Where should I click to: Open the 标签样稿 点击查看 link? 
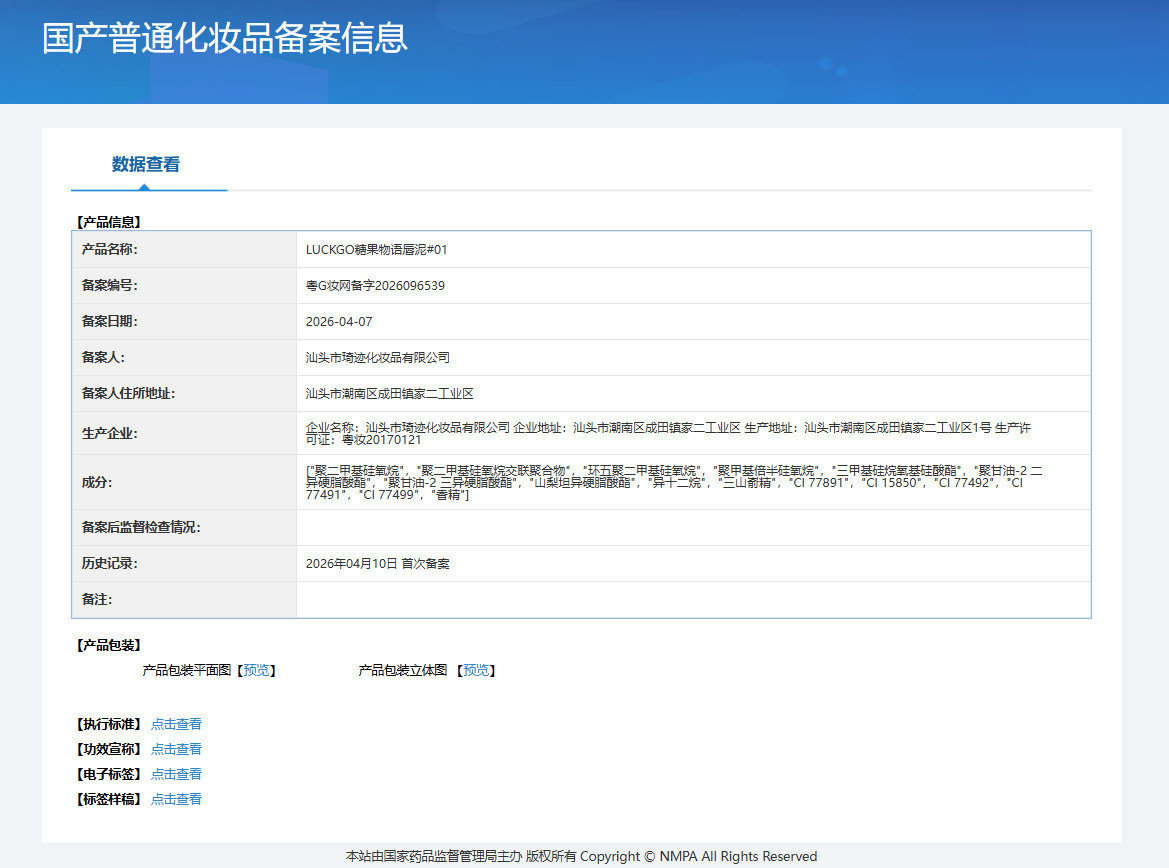(x=176, y=799)
